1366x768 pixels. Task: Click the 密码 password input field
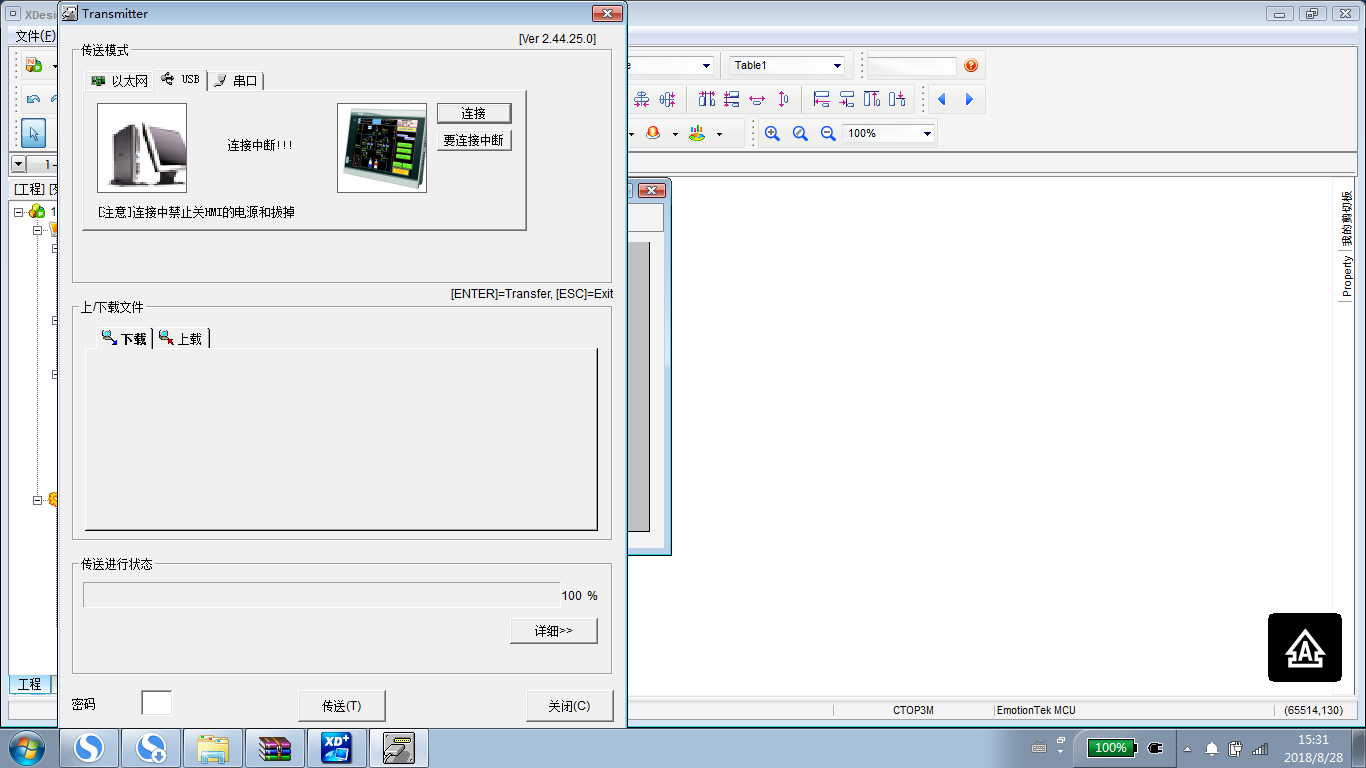point(156,703)
